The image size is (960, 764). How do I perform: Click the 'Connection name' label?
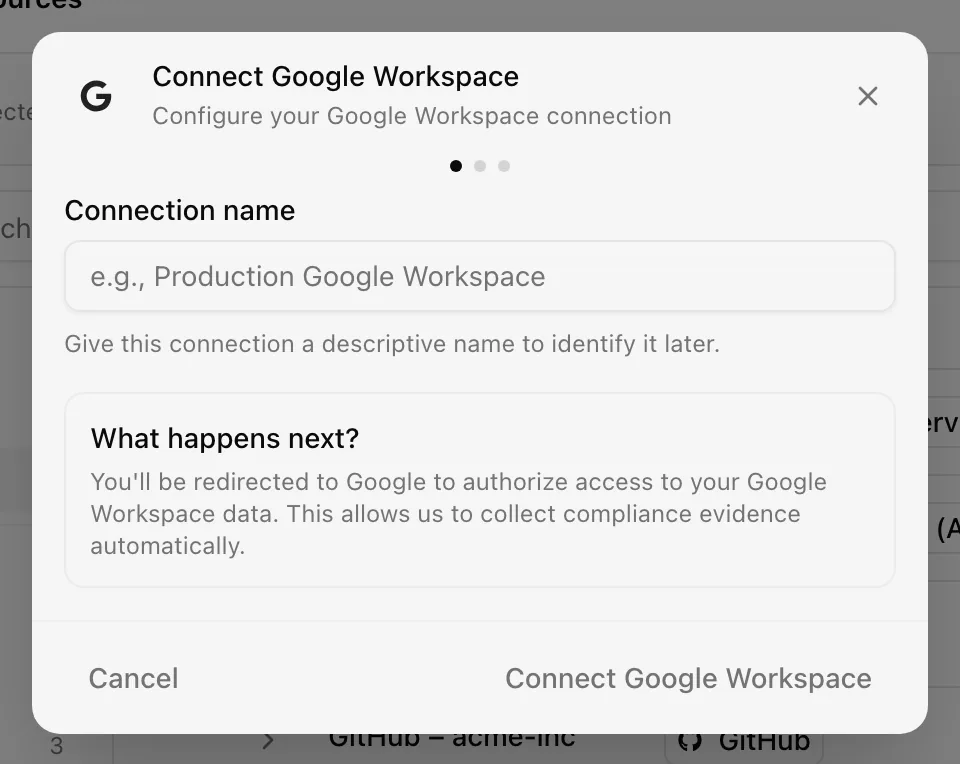point(180,211)
